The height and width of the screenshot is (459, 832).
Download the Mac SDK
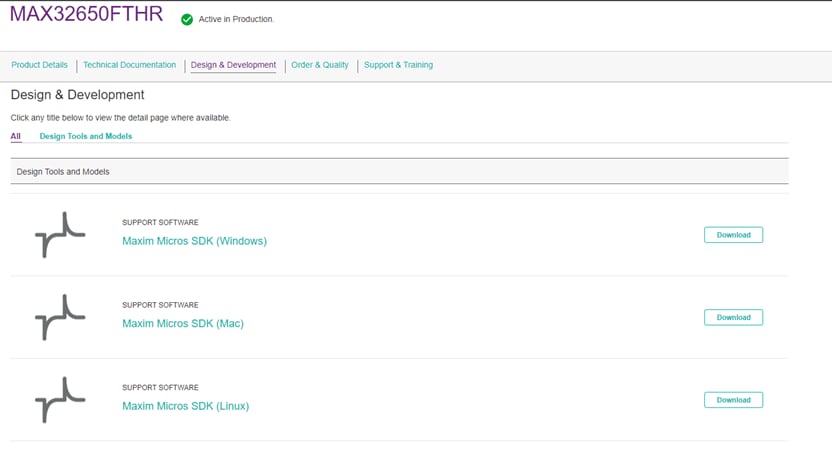pos(733,317)
